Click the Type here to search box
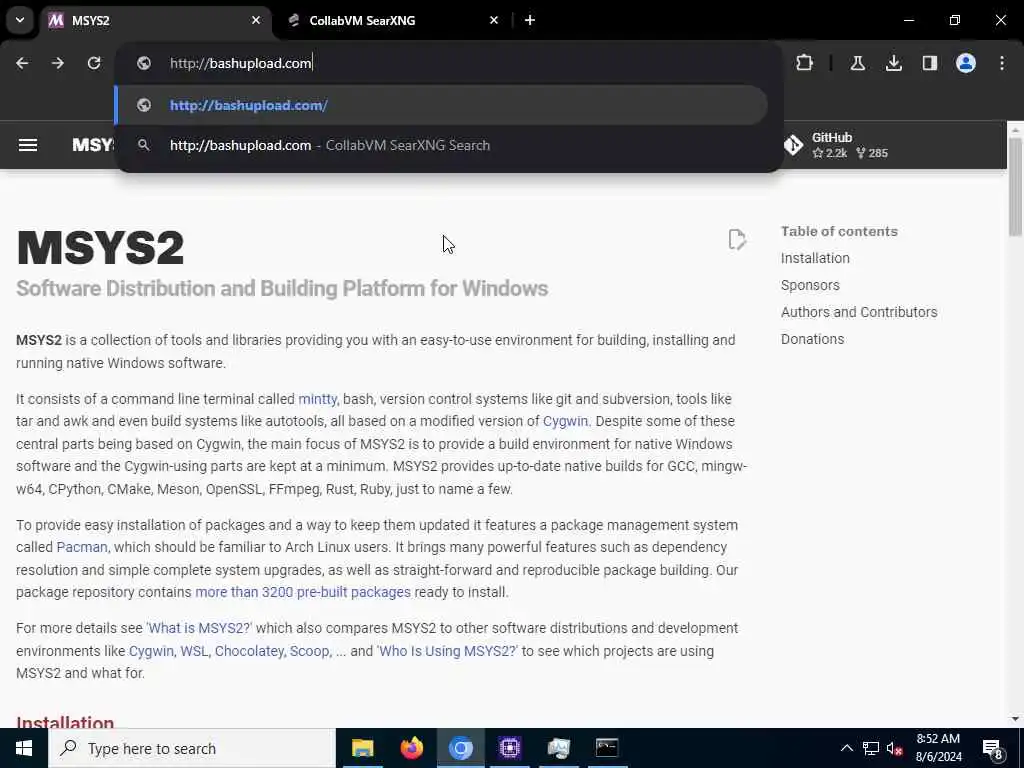Screen dimensions: 1024x768 click(x=192, y=748)
